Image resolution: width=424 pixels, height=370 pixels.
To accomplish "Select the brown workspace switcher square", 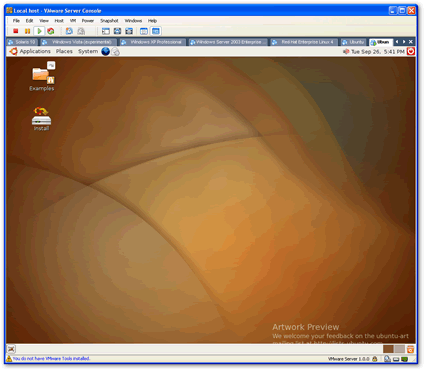I will pos(388,349).
